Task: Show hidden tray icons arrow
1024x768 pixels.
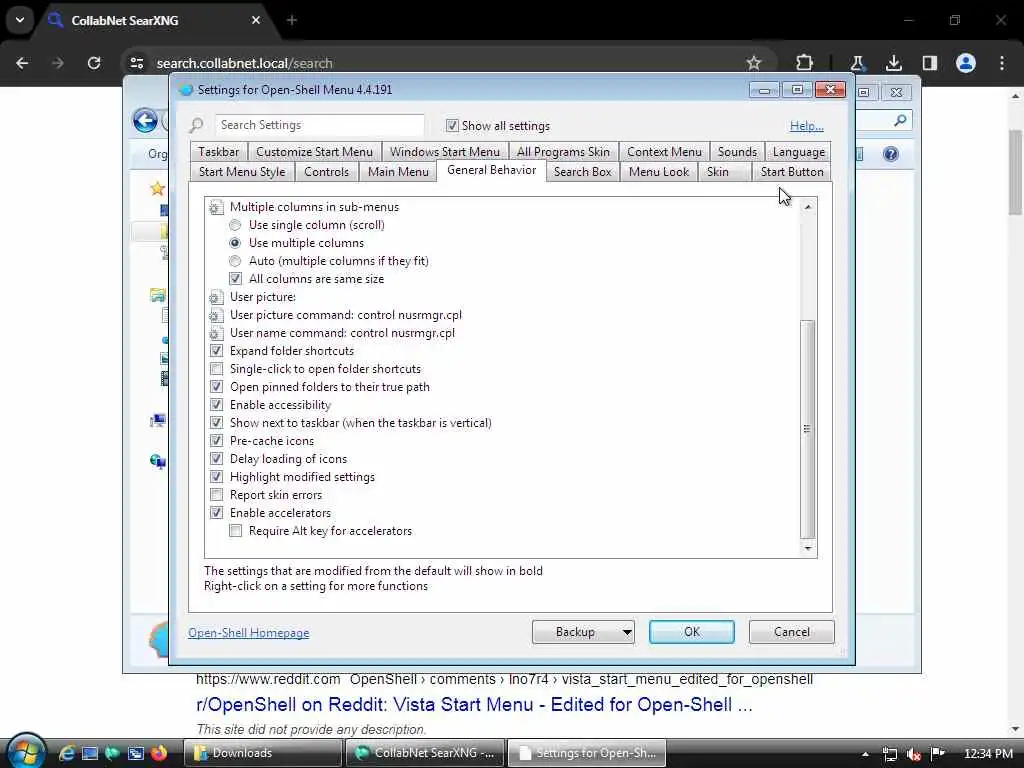Action: 865,754
